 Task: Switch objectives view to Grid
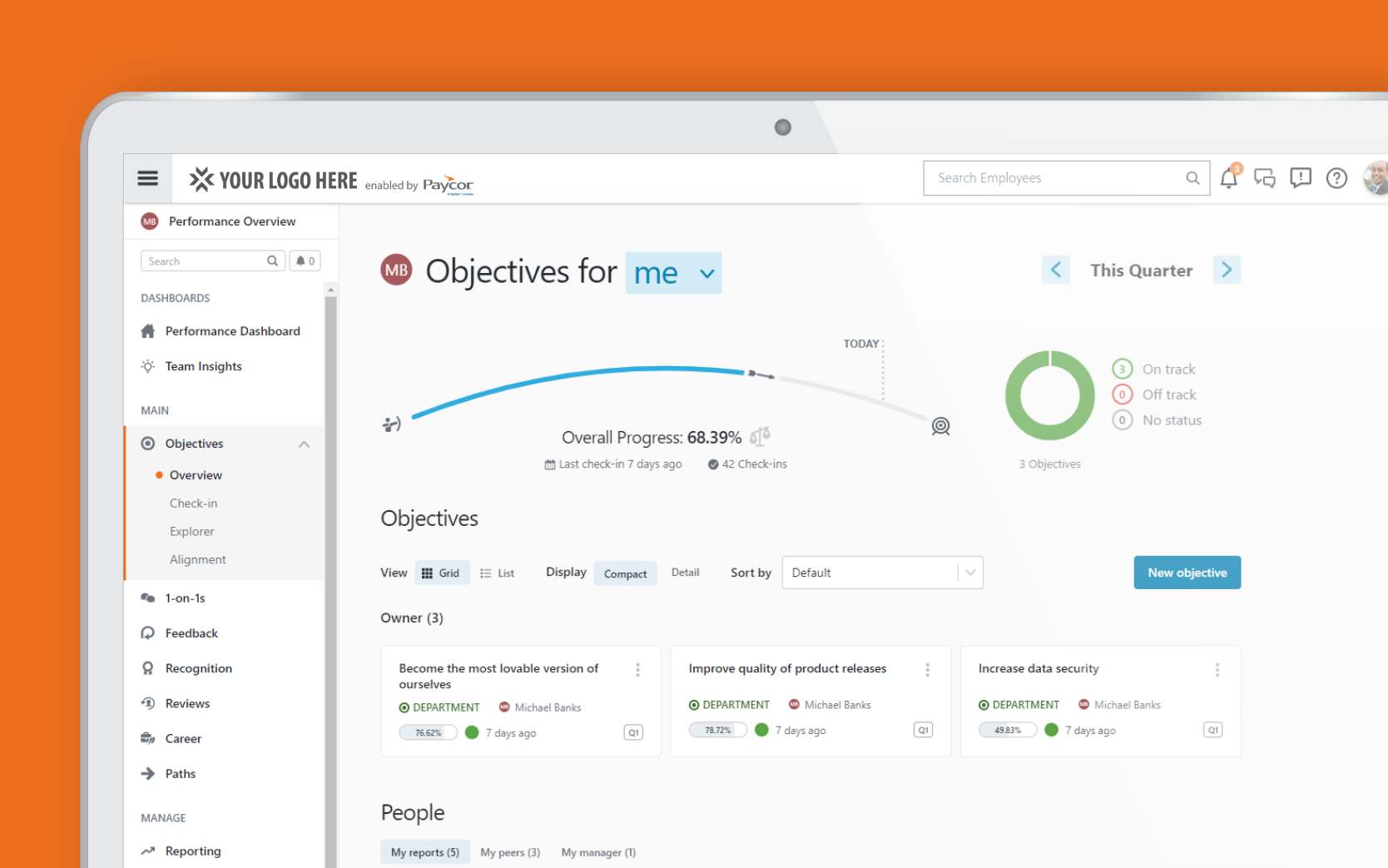[x=441, y=573]
